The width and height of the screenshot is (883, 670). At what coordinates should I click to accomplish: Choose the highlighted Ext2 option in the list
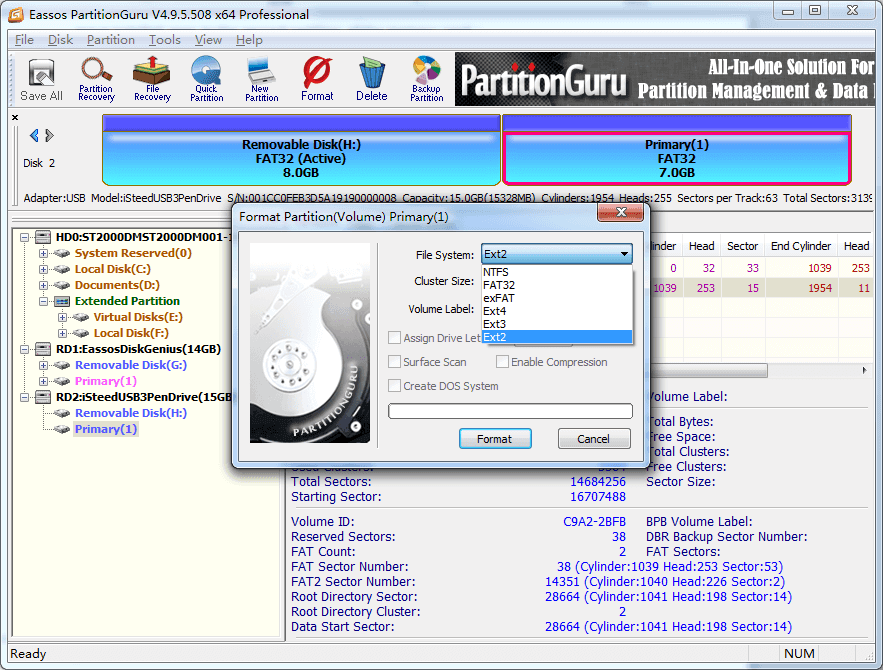click(x=557, y=337)
